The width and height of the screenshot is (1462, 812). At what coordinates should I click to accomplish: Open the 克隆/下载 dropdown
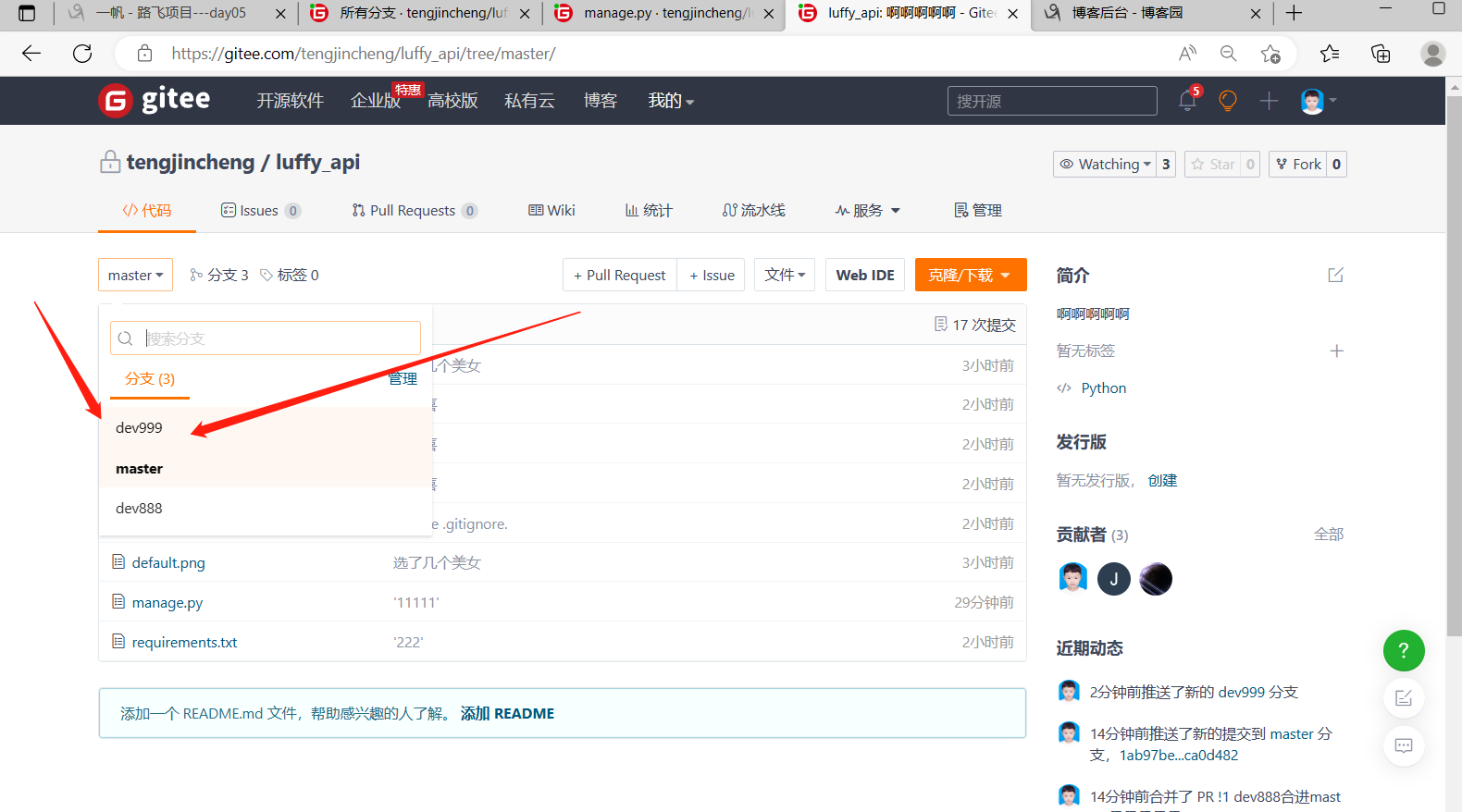tap(971, 275)
